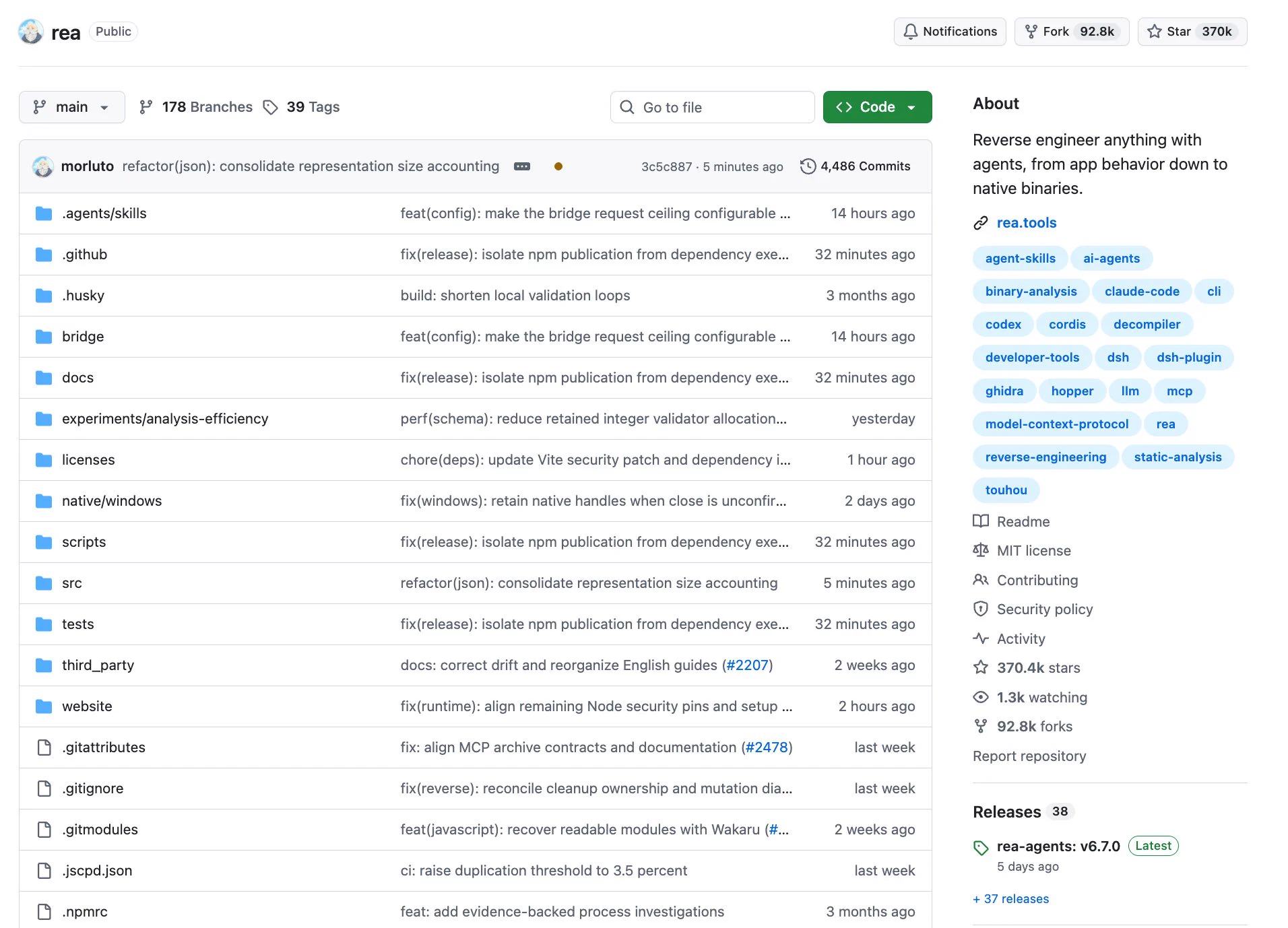Open the .jscpd.json file
Viewport: 1288px width, 928px height.
(97, 871)
